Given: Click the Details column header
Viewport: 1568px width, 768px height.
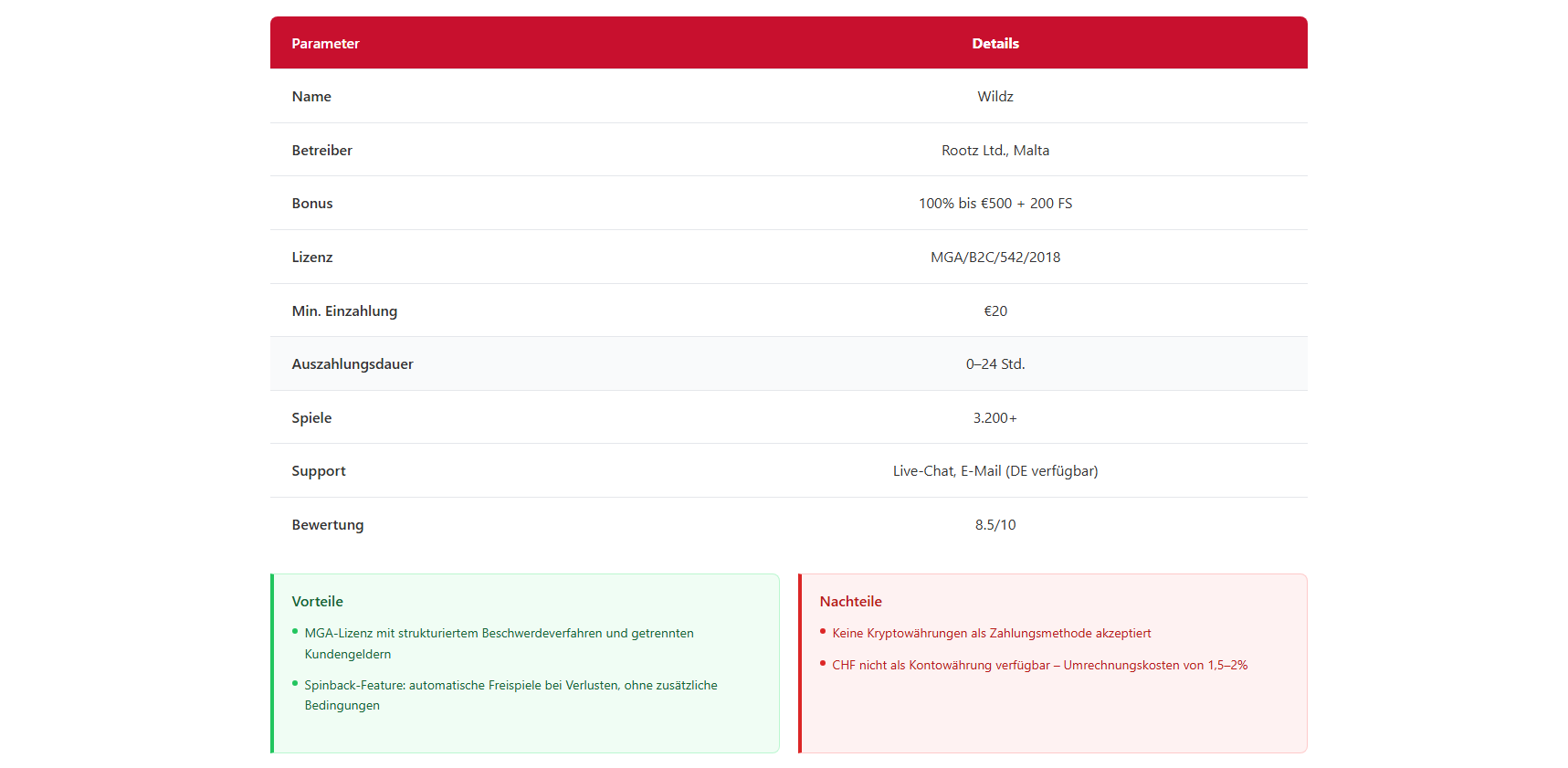Looking at the screenshot, I should point(994,44).
